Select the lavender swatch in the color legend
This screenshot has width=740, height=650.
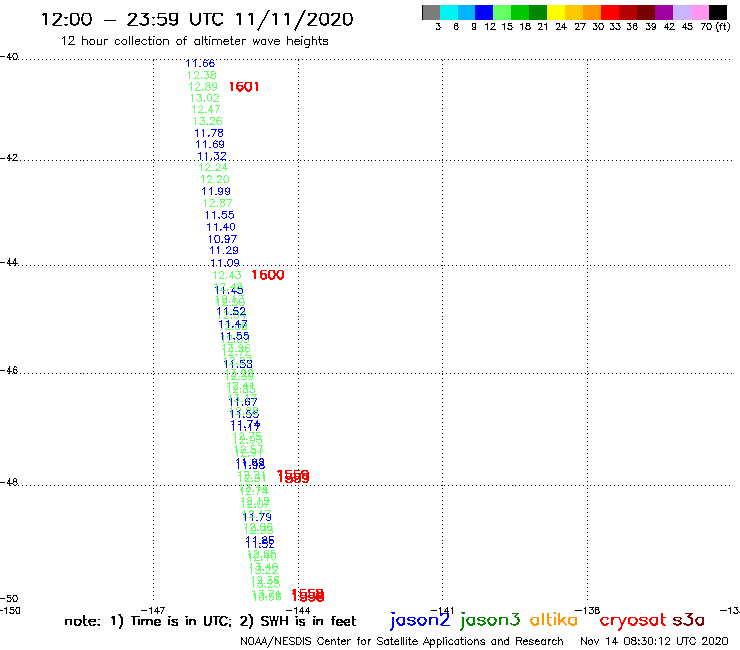click(x=681, y=12)
